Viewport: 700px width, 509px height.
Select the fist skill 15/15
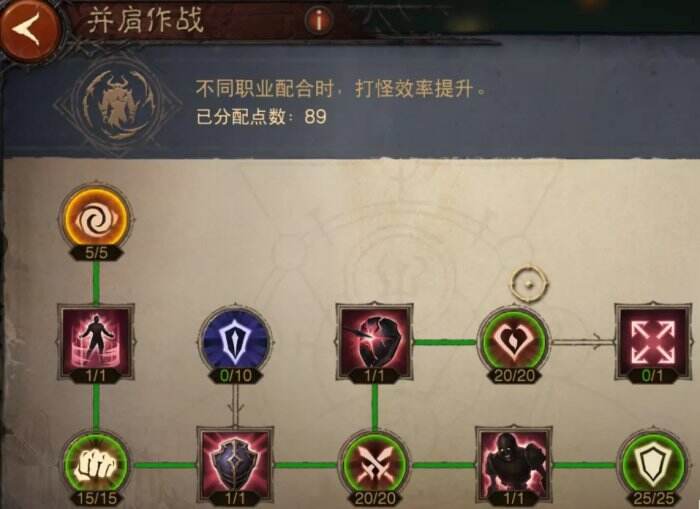pyautogui.click(x=96, y=466)
